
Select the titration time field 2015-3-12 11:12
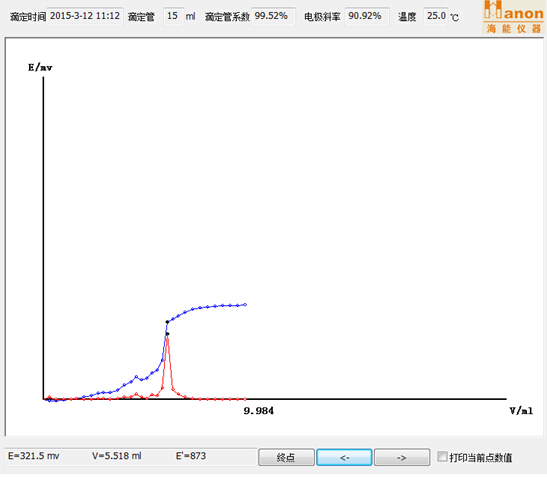85,16
